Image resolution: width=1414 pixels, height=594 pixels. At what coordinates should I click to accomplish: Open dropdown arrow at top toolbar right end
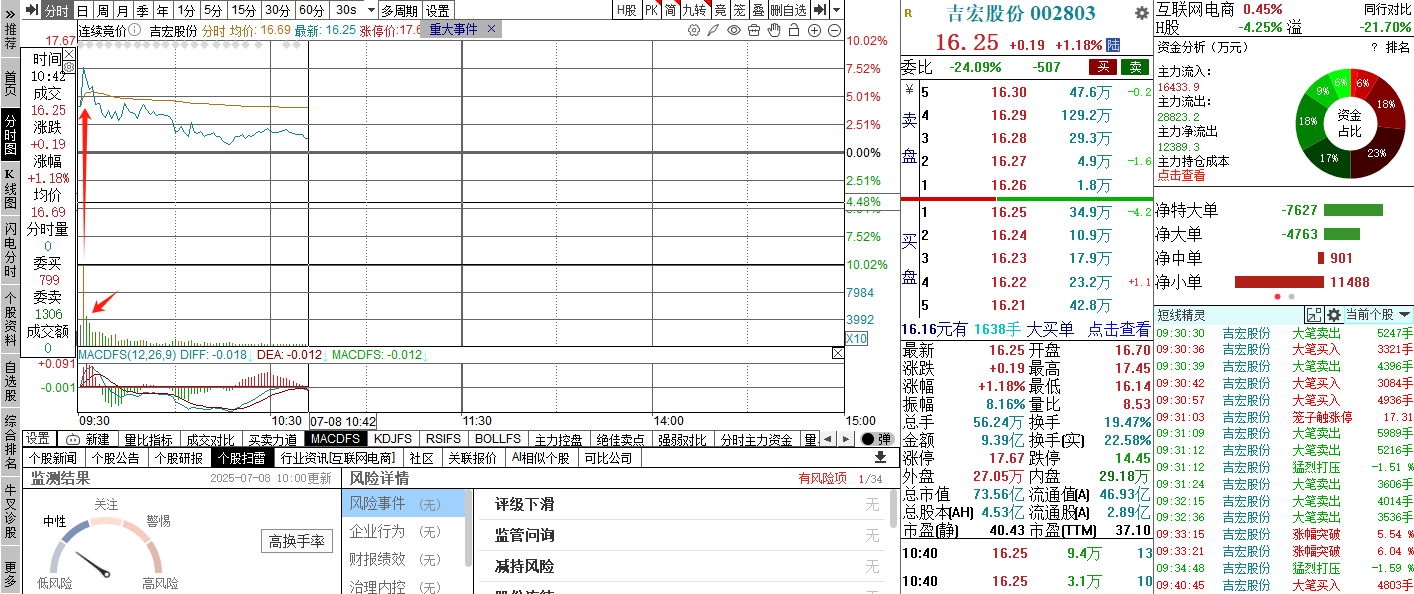click(x=837, y=10)
